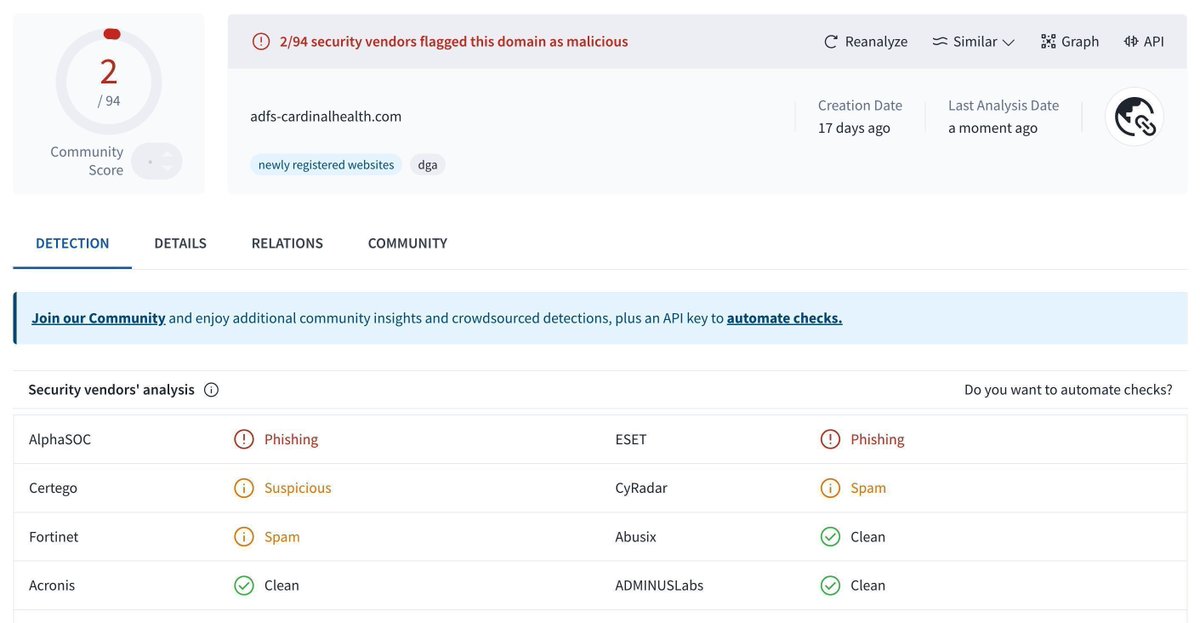Image resolution: width=1200 pixels, height=623 pixels.
Task: Click the 'Creation Date' label
Action: tap(860, 105)
